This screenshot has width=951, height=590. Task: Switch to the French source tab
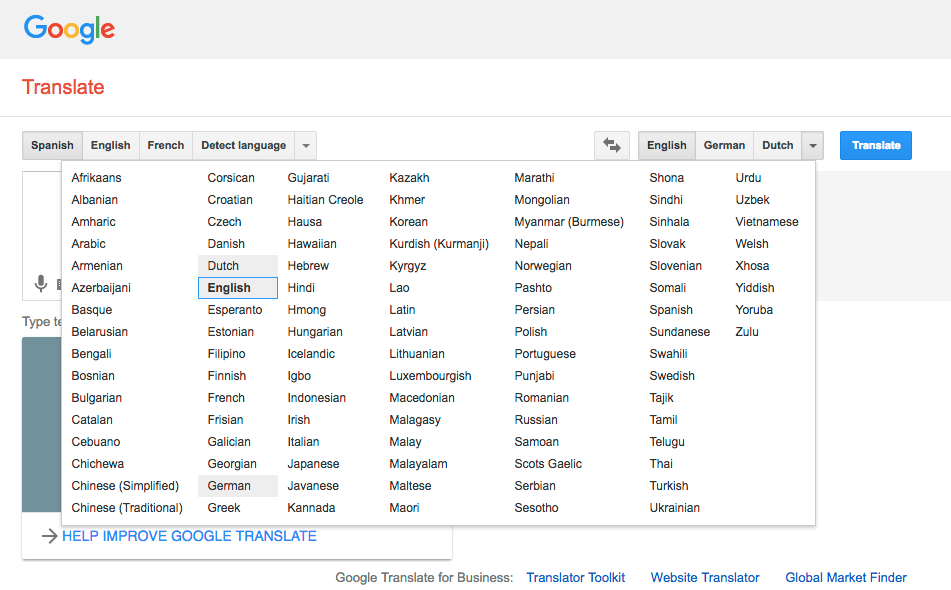pos(165,145)
